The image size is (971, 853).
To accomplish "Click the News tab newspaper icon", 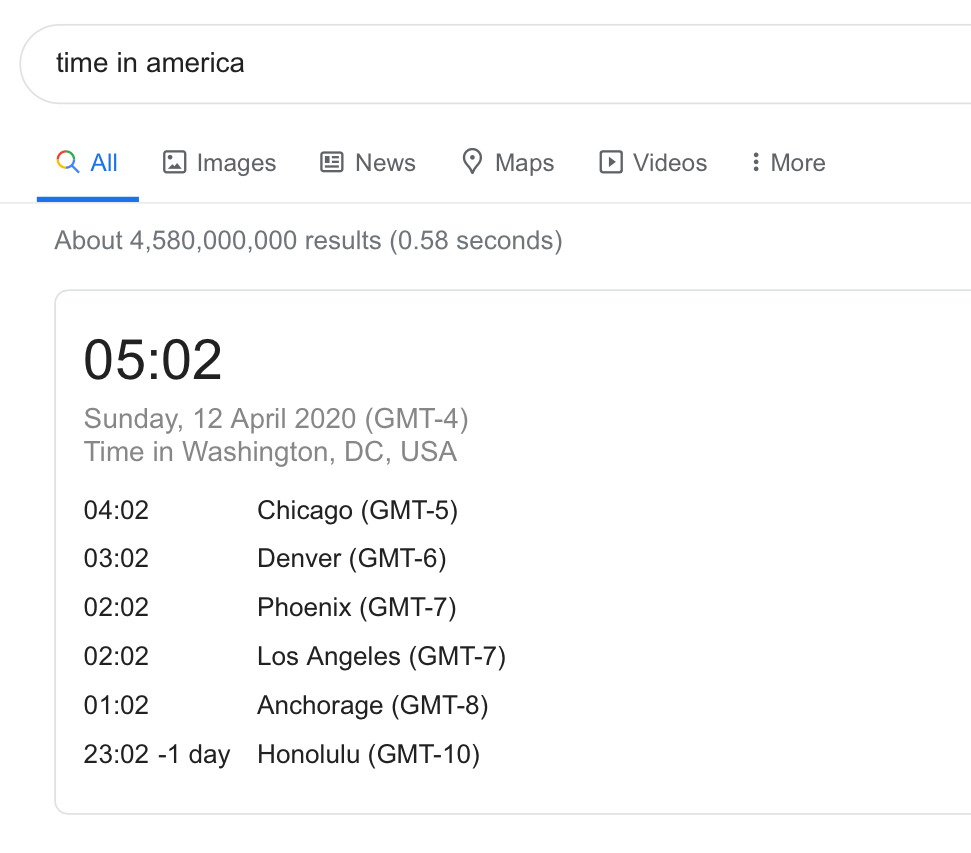I will (x=332, y=162).
